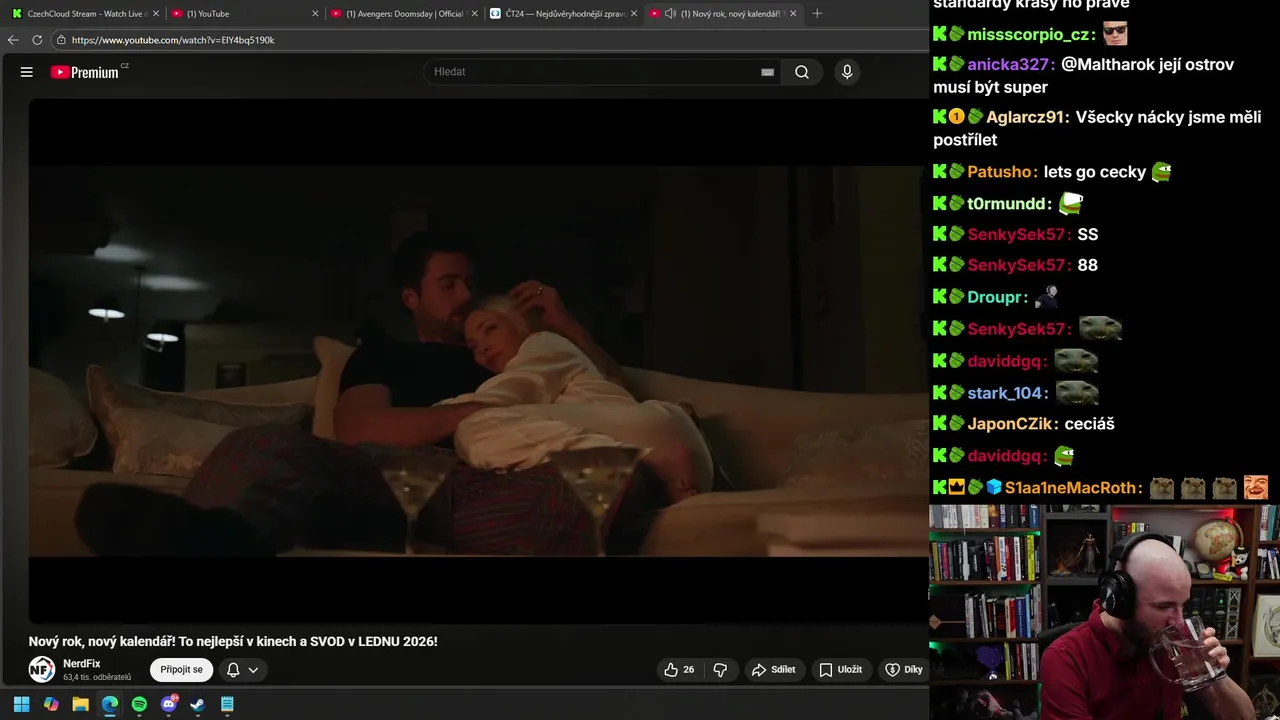Click the Díky thanks button
Image resolution: width=1280 pixels, height=720 pixels.
tap(904, 670)
